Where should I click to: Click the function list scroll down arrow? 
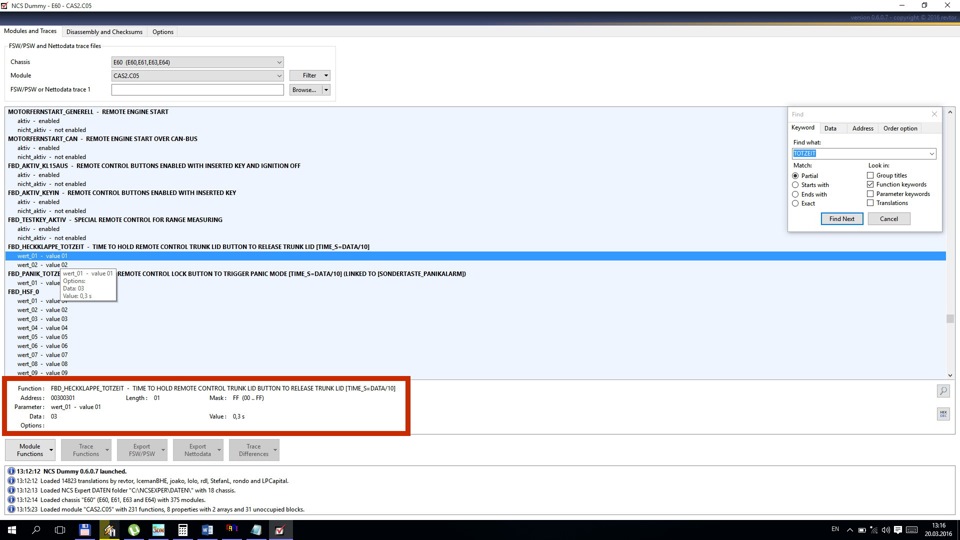950,375
